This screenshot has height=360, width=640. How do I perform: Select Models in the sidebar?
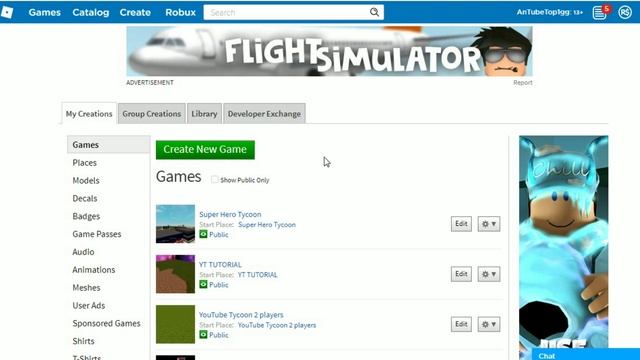click(x=86, y=180)
